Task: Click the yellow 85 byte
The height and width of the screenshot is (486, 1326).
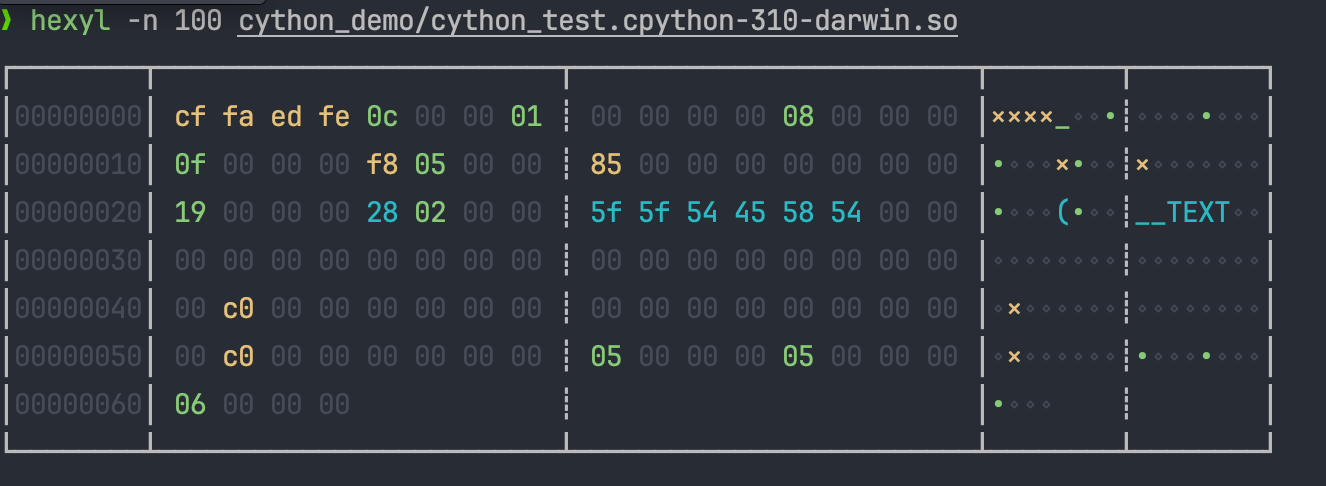Action: [x=606, y=165]
